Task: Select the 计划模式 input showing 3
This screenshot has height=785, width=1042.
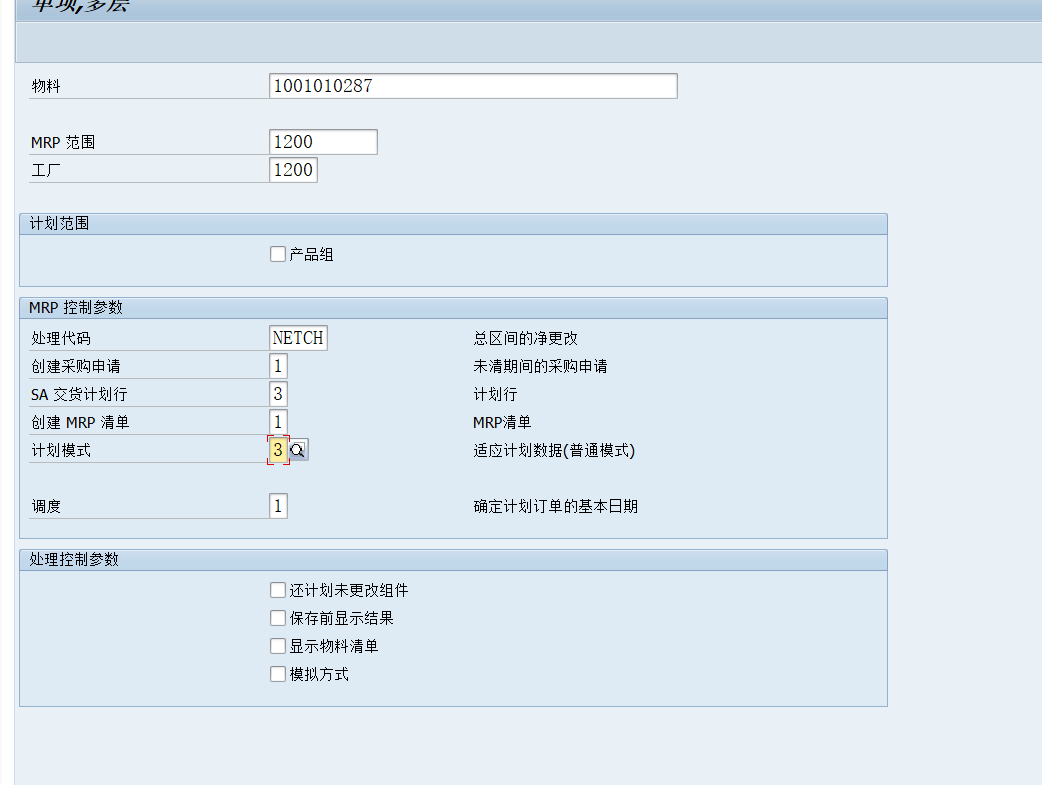Action: coord(278,449)
